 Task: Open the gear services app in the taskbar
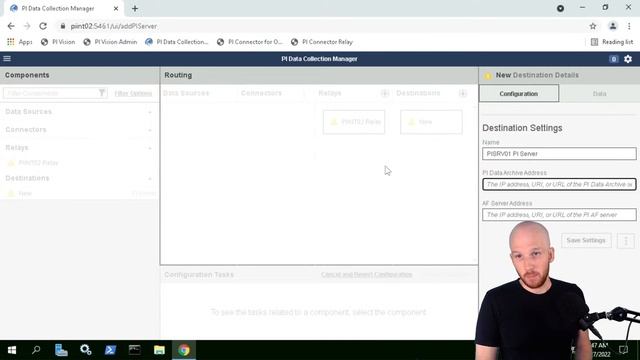[86, 350]
